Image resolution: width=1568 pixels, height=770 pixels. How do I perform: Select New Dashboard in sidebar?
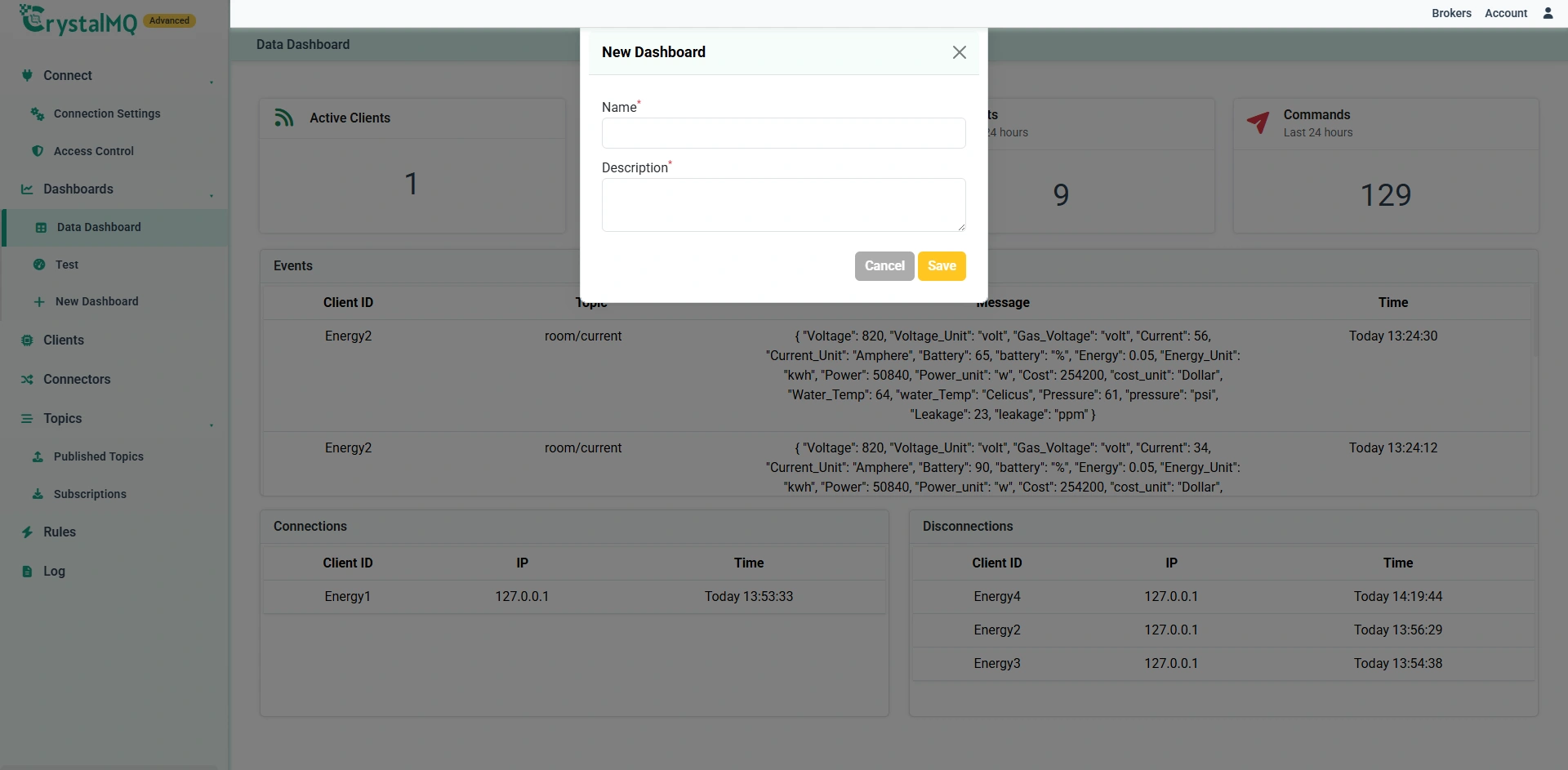click(x=97, y=301)
